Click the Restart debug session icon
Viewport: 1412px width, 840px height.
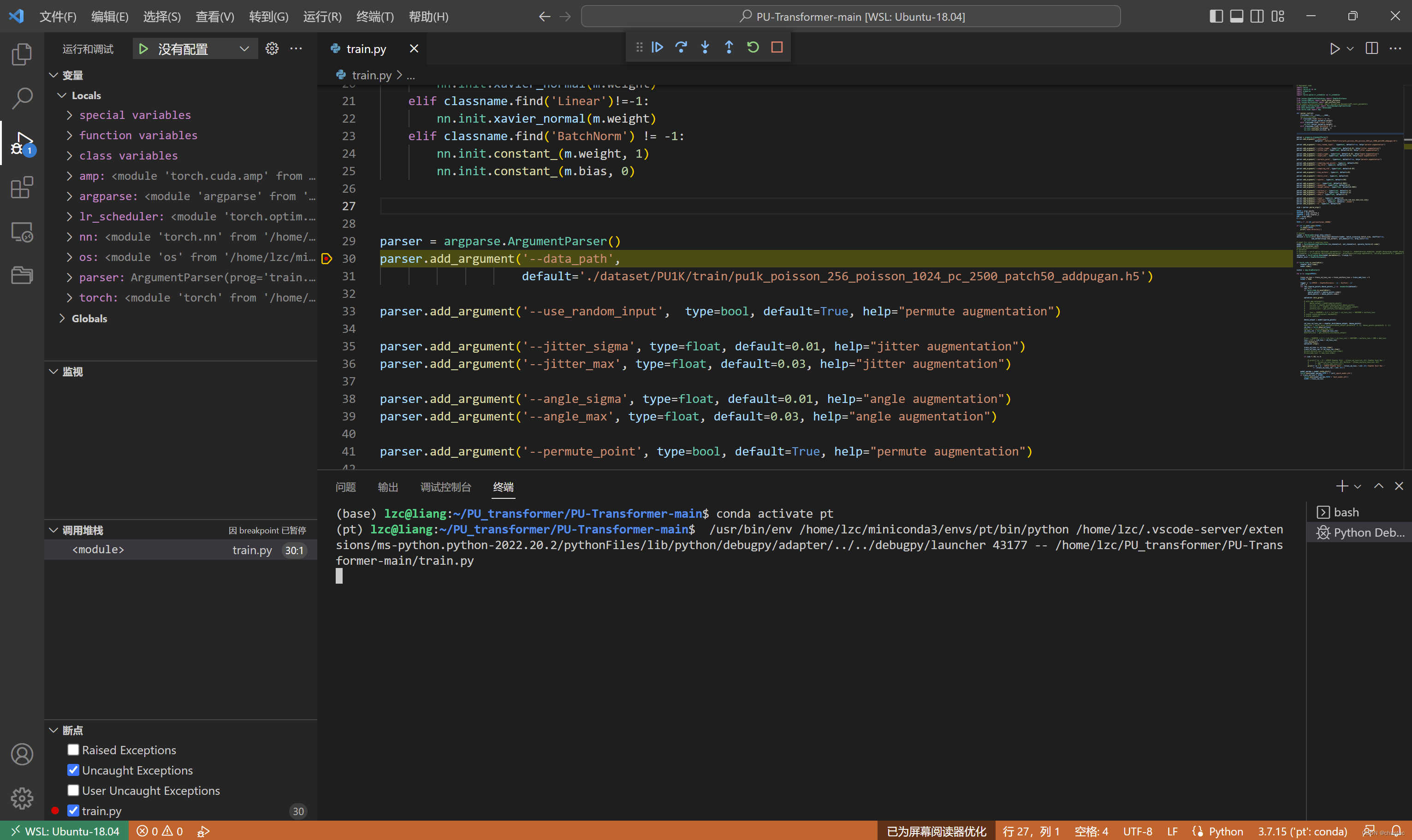753,47
